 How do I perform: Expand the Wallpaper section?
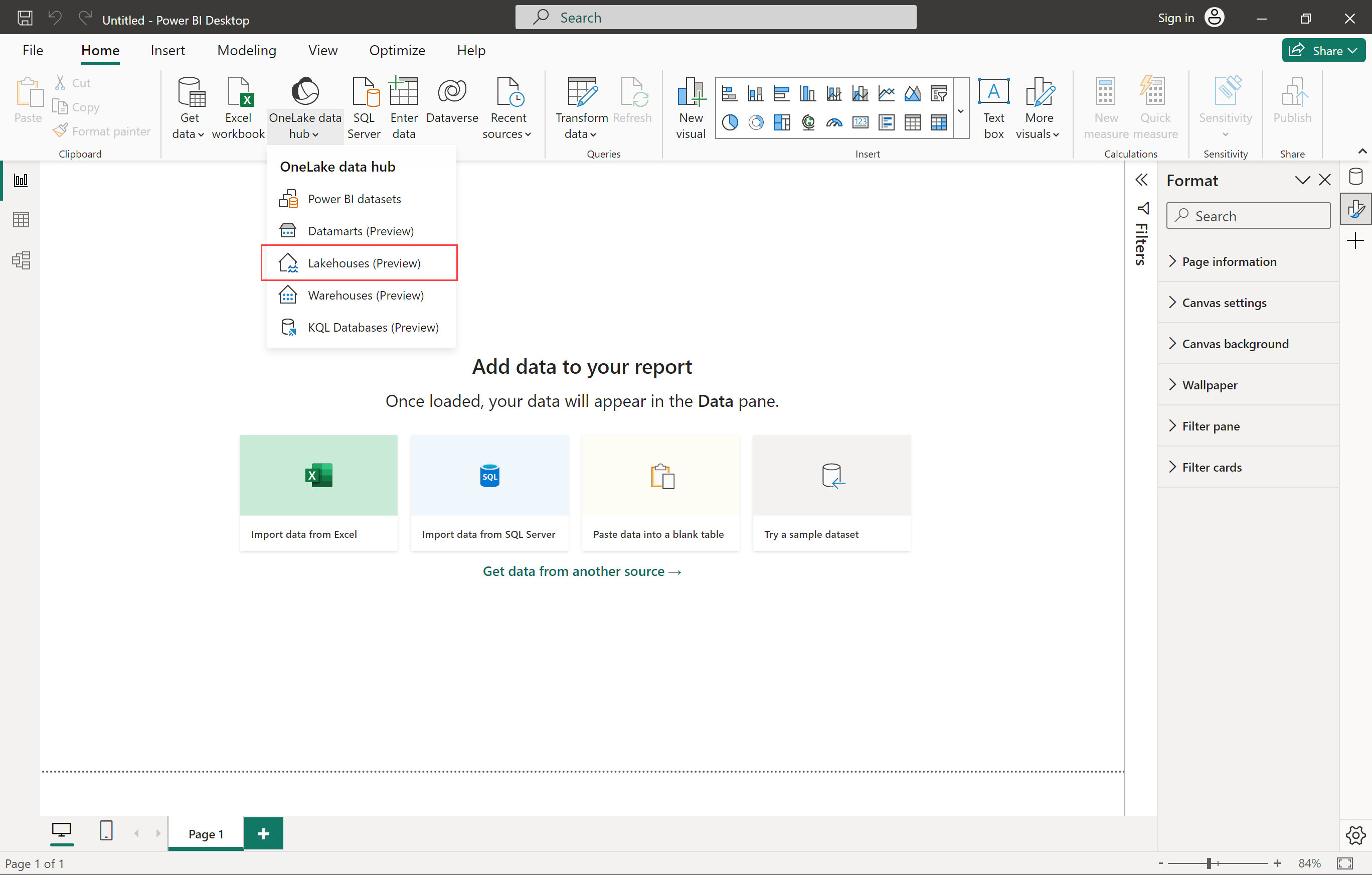(x=1248, y=385)
